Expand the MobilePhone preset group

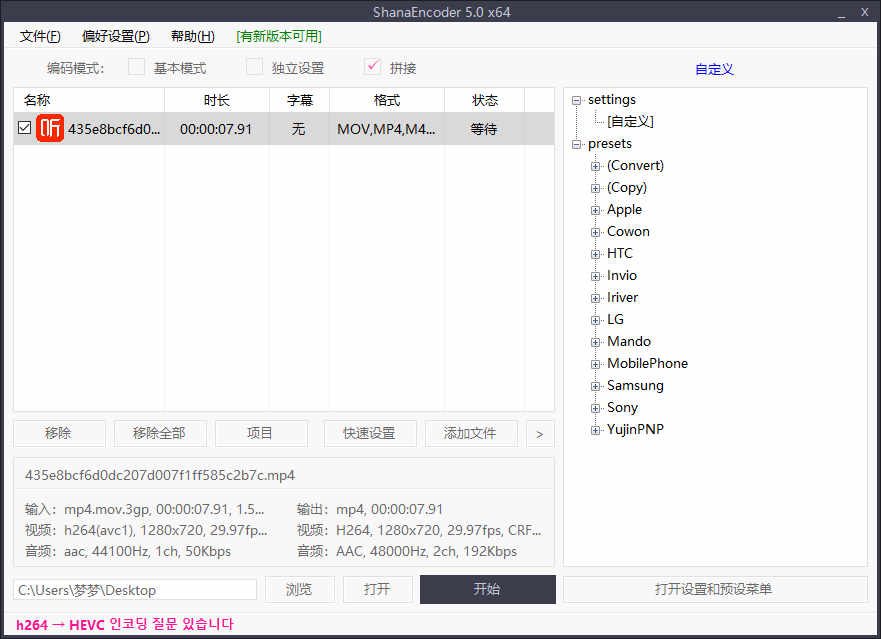pos(596,364)
